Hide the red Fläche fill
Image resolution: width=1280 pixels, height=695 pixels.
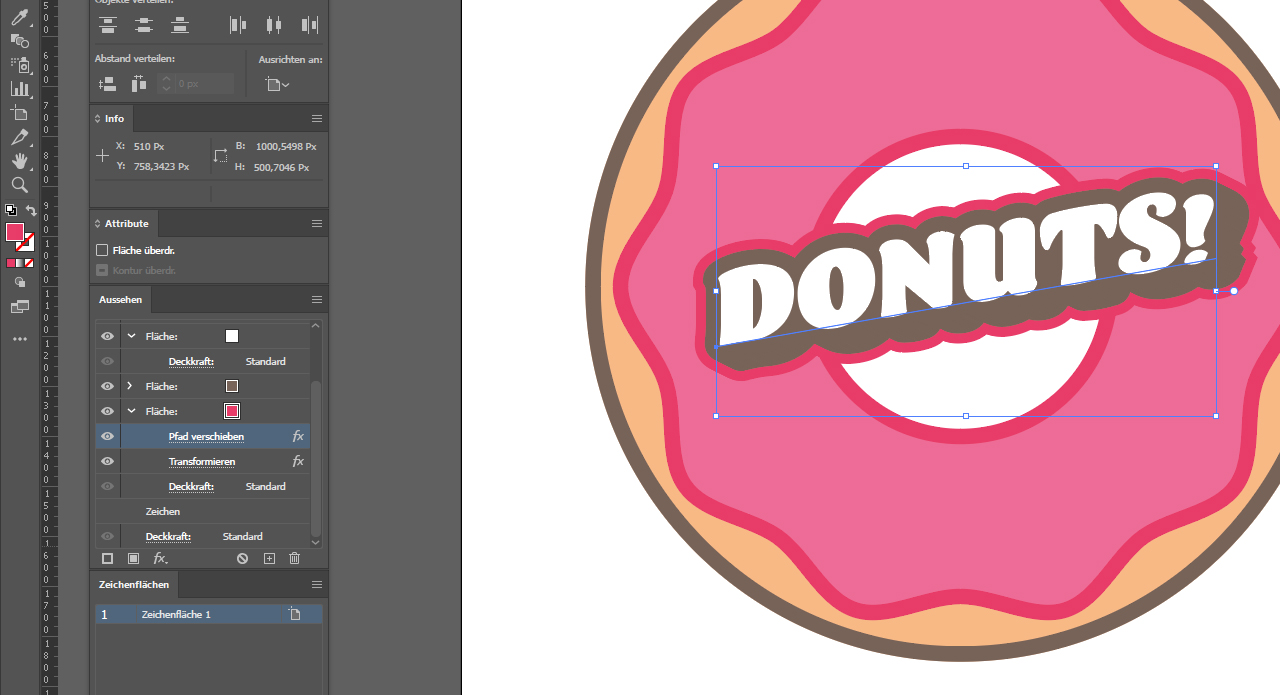pos(108,411)
